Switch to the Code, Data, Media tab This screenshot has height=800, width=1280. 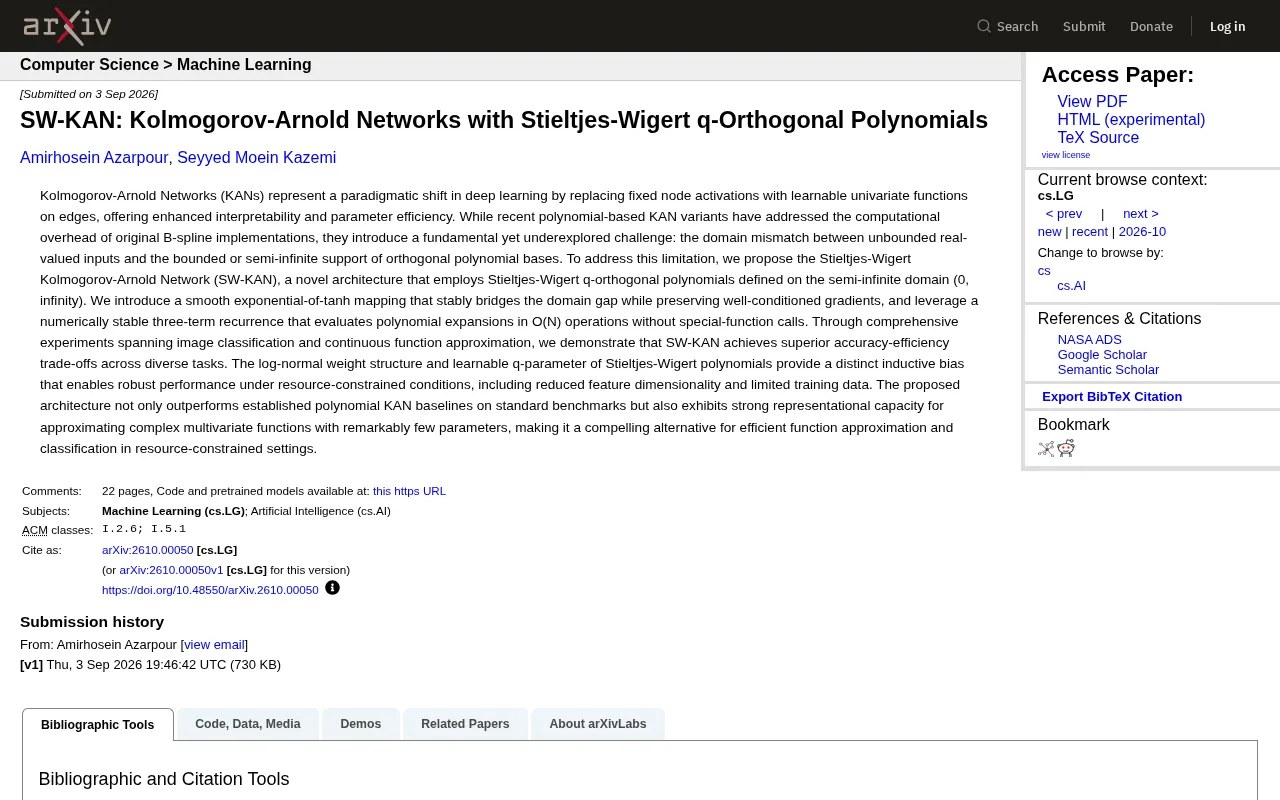(248, 724)
